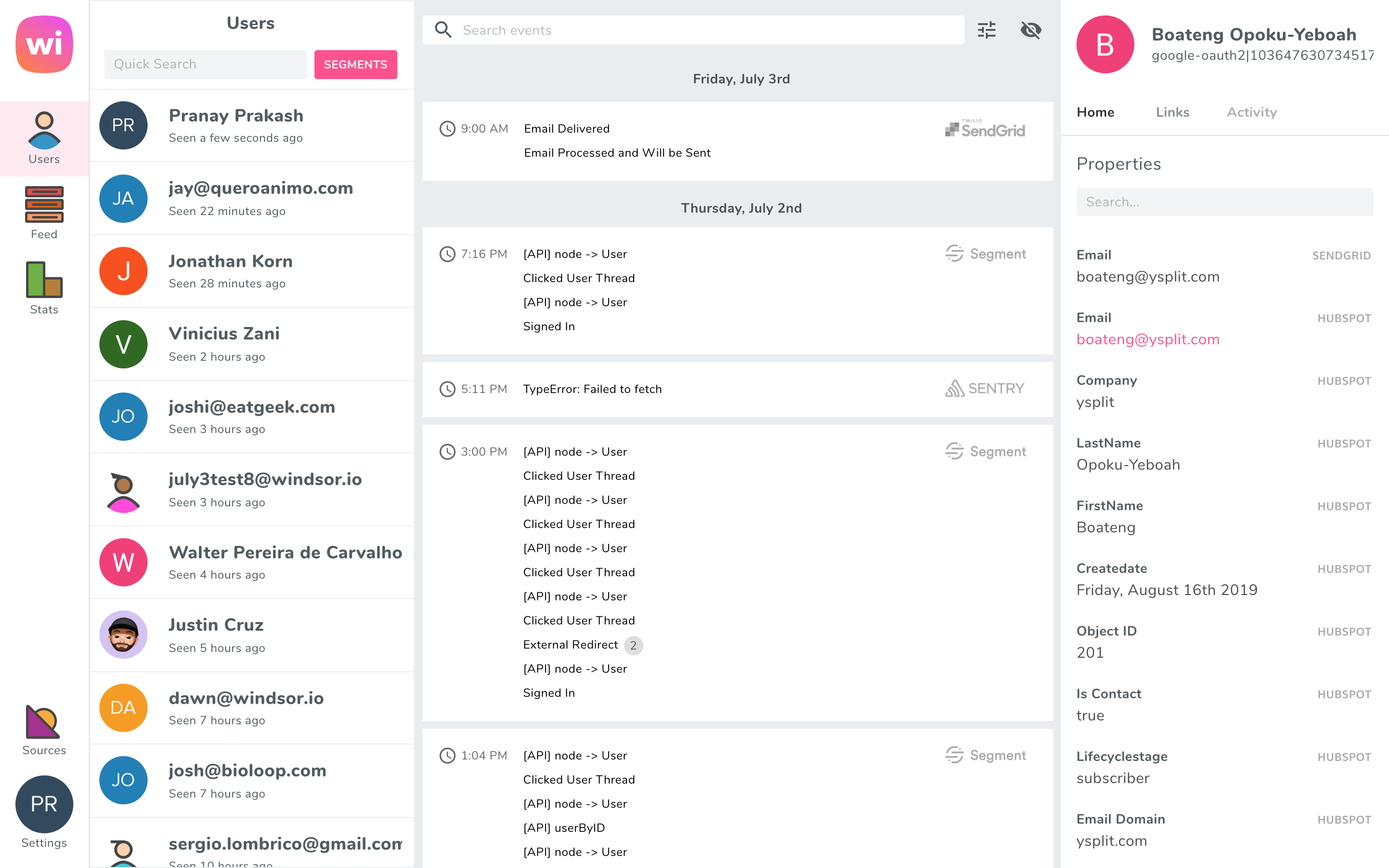Open the [API] userByID event
Image resolution: width=1389 pixels, height=868 pixels.
click(564, 828)
